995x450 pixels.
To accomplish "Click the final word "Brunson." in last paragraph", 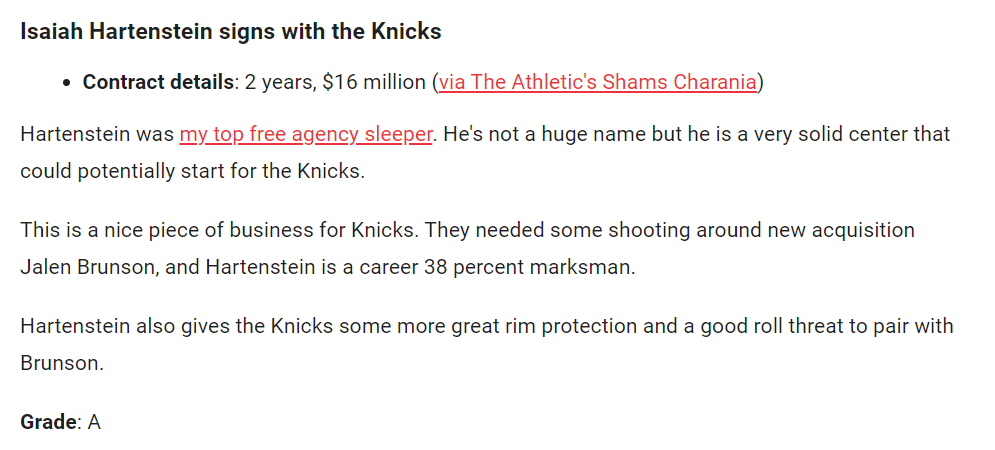I will [x=62, y=362].
